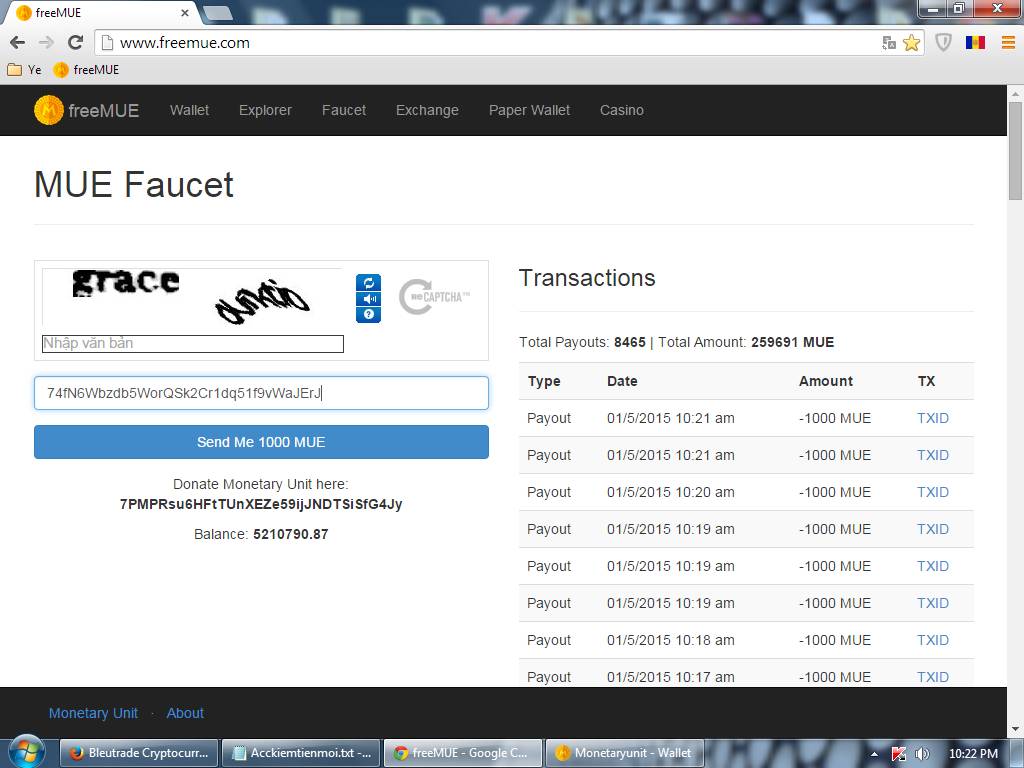Click the captcha text input field
Screen dimensions: 1024x768
(x=193, y=344)
